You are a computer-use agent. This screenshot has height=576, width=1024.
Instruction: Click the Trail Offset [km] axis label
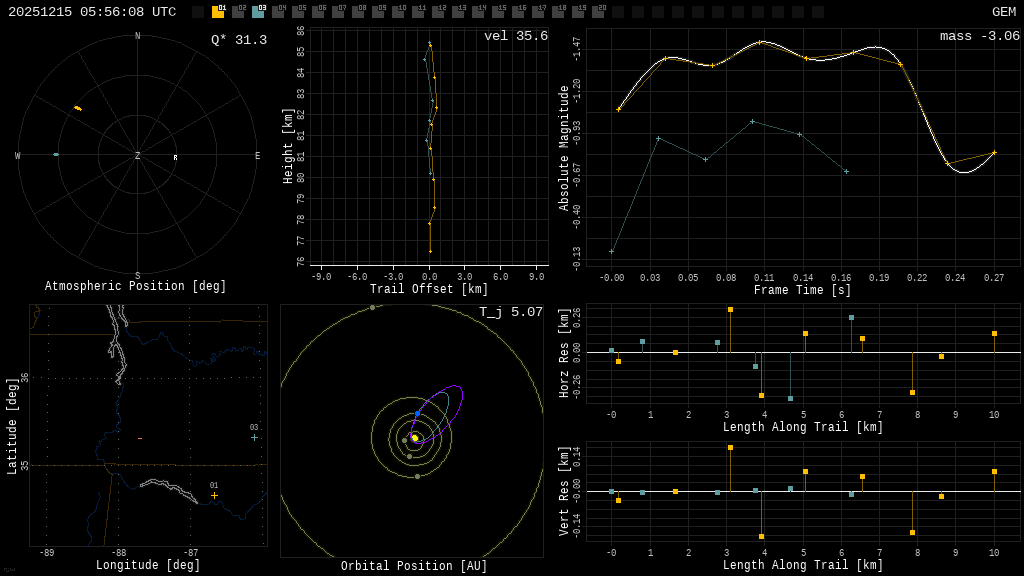coord(429,289)
